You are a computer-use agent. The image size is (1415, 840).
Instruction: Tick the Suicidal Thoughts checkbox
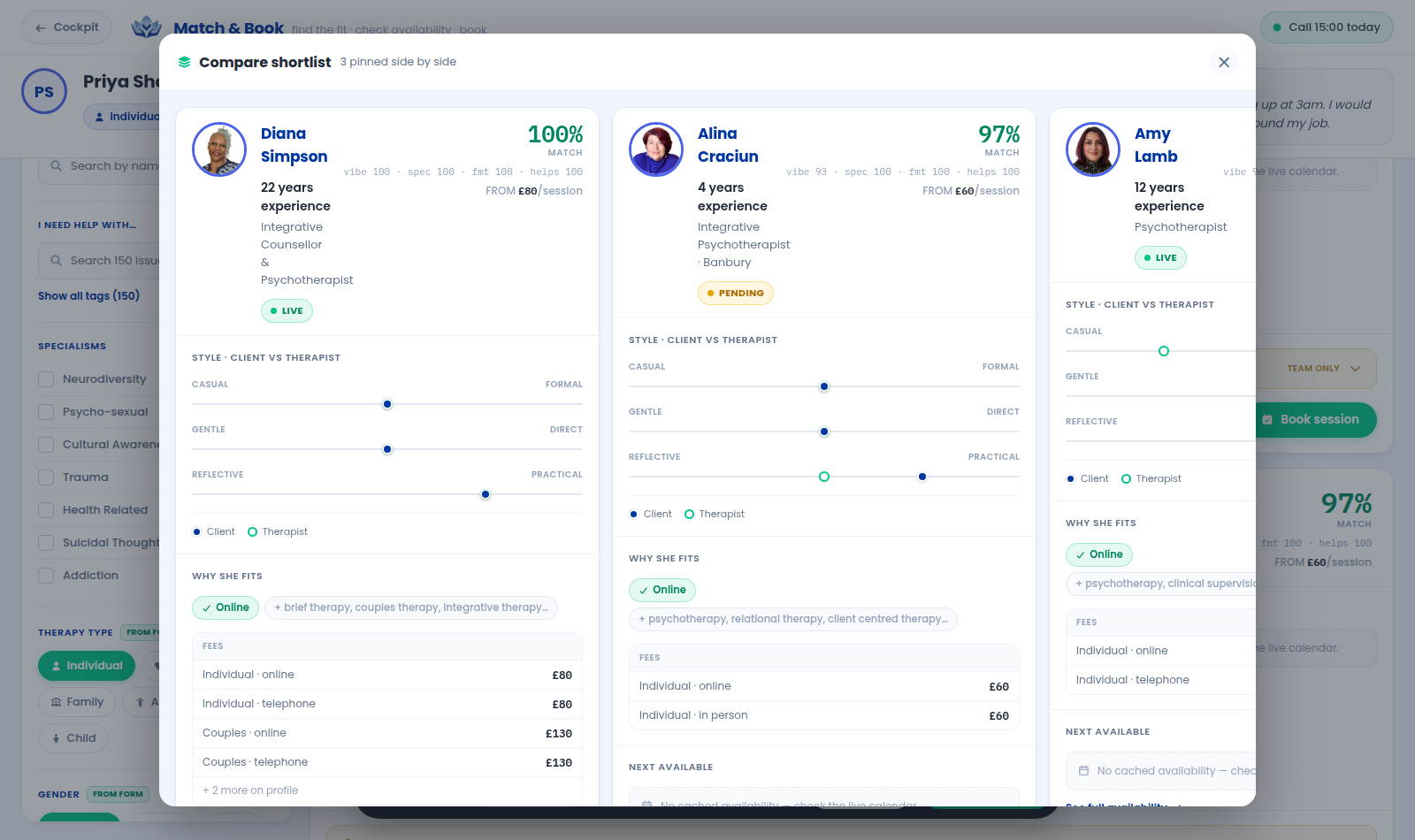[x=46, y=543]
